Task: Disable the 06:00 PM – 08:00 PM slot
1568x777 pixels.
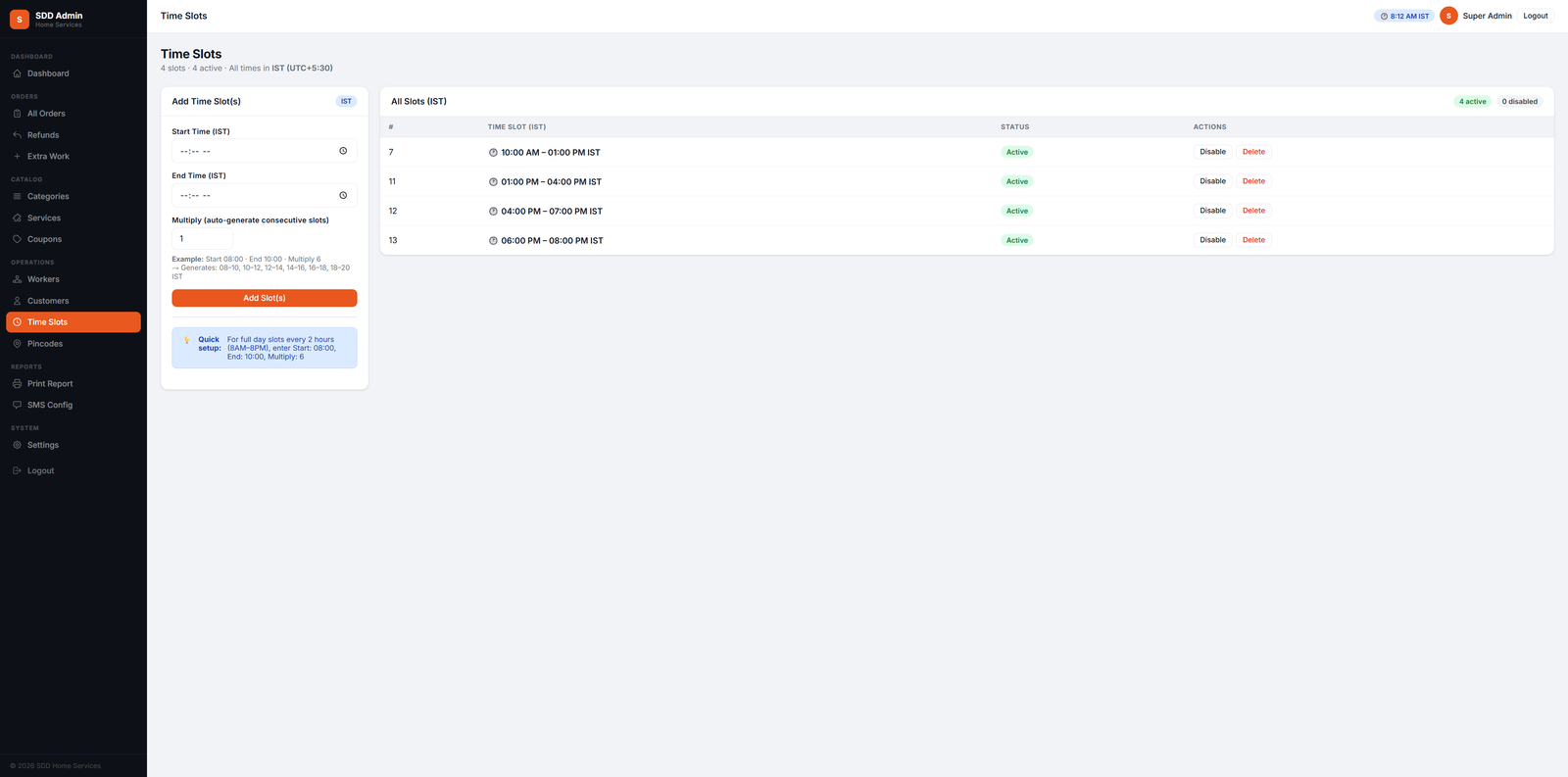Action: (1212, 240)
